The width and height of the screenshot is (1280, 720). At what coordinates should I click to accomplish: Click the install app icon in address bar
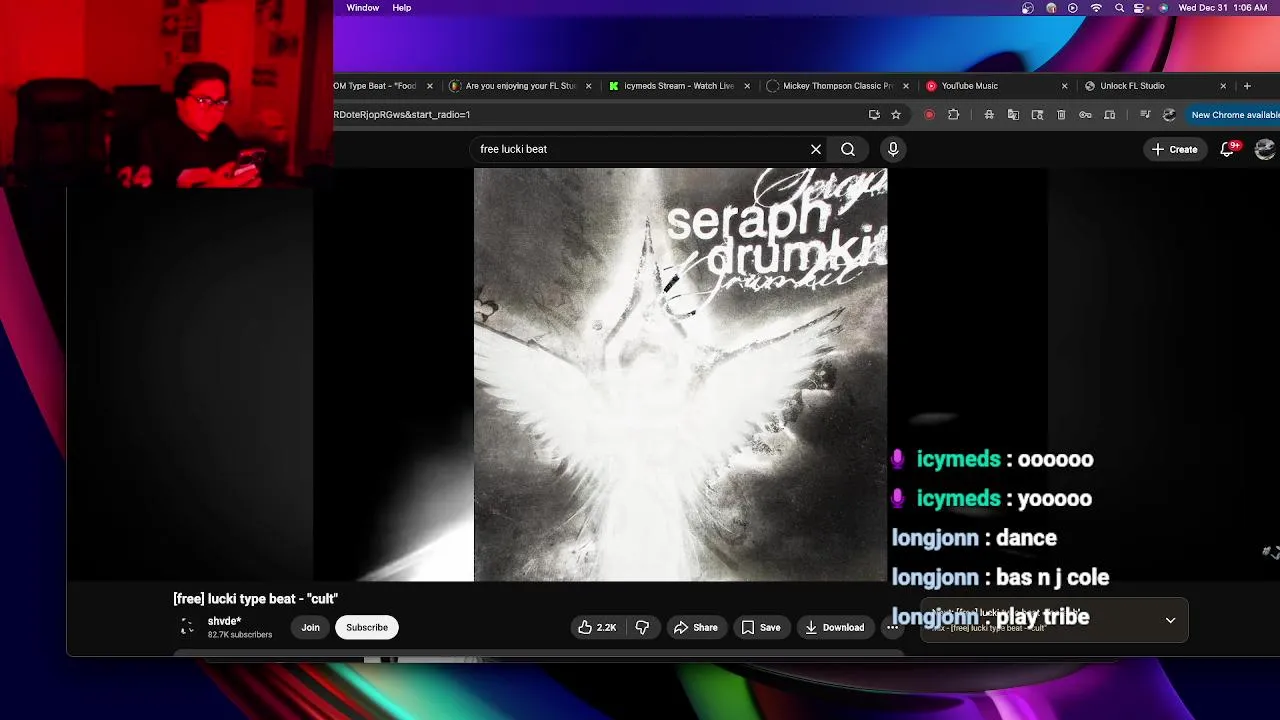(874, 115)
